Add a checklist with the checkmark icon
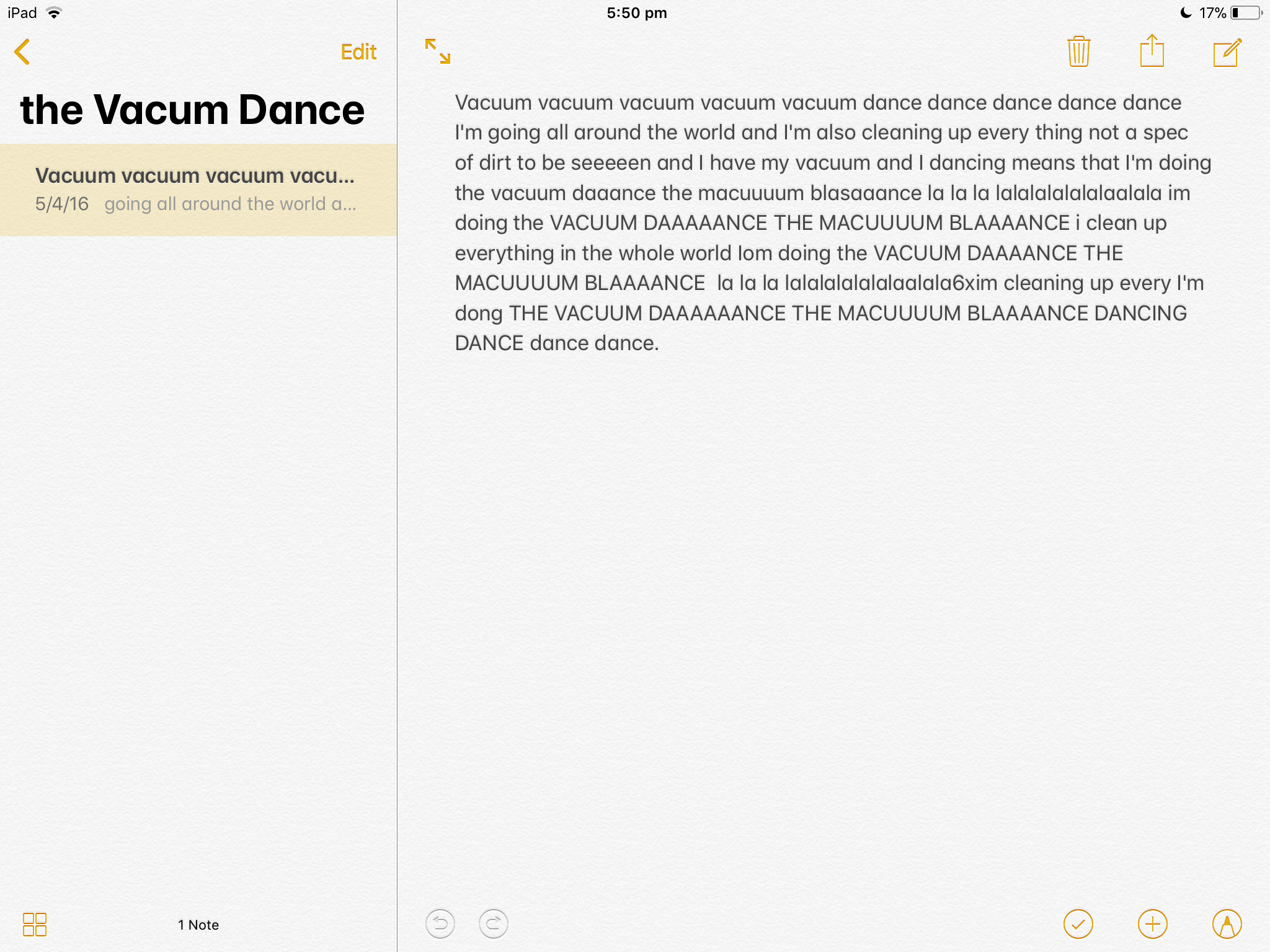1270x952 pixels. click(1078, 924)
